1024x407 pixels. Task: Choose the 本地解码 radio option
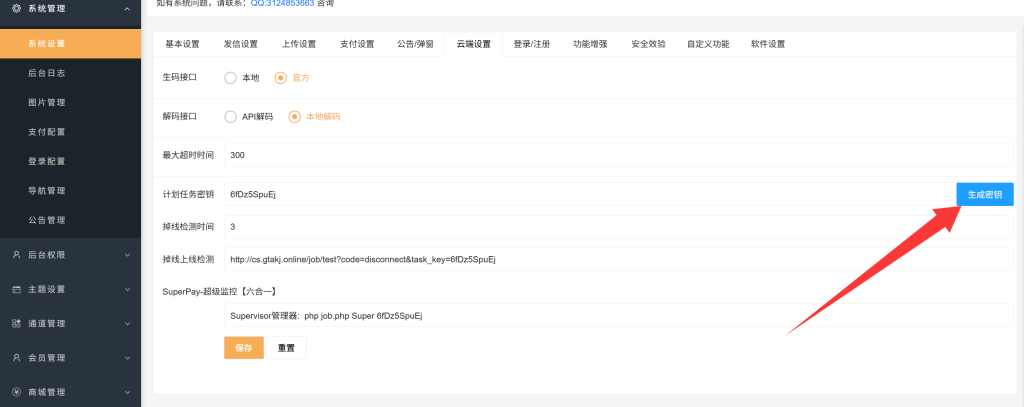point(294,116)
